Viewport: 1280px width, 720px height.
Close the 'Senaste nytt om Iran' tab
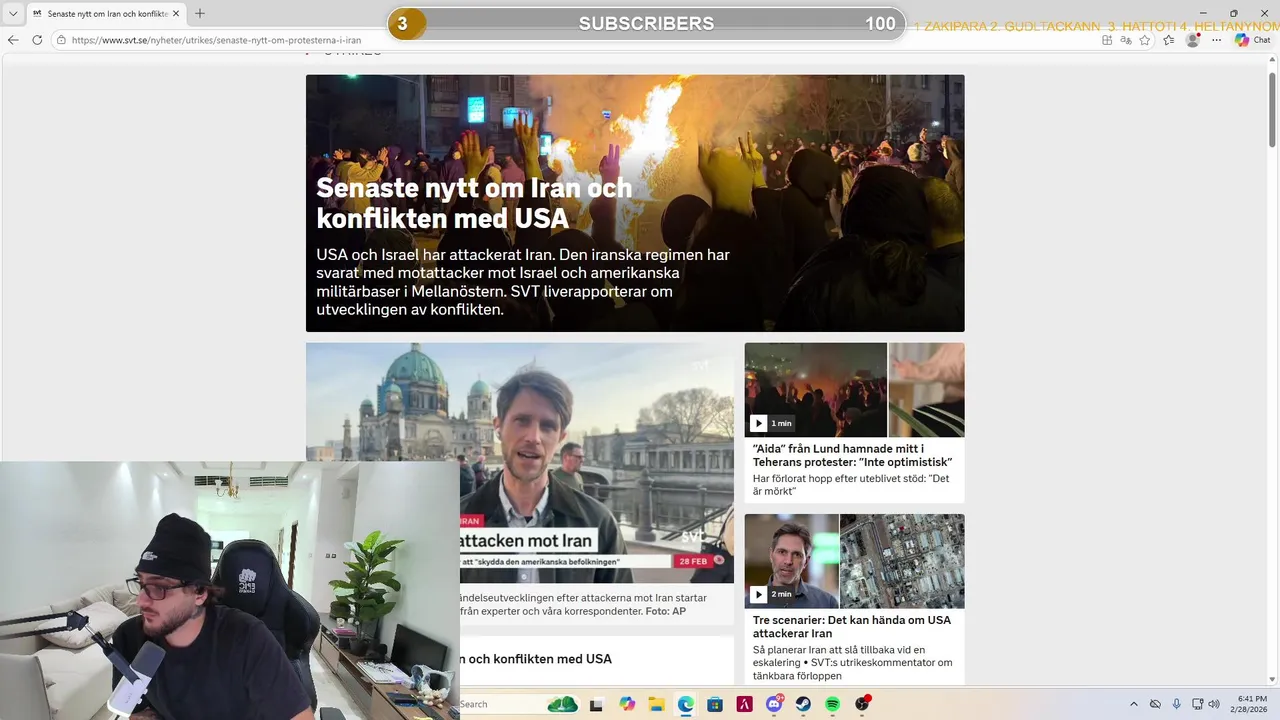click(176, 14)
